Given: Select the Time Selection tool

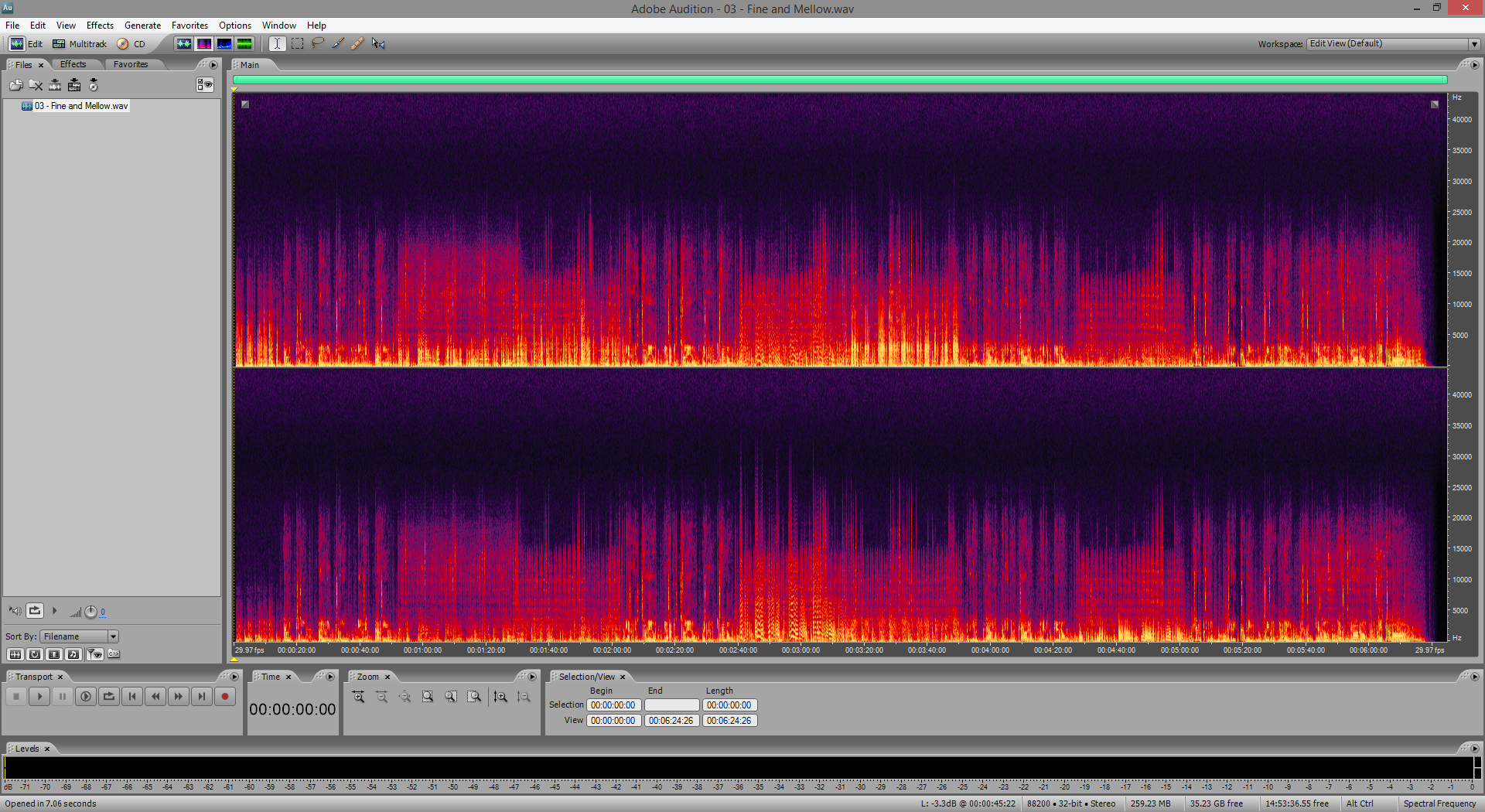Looking at the screenshot, I should coord(277,44).
